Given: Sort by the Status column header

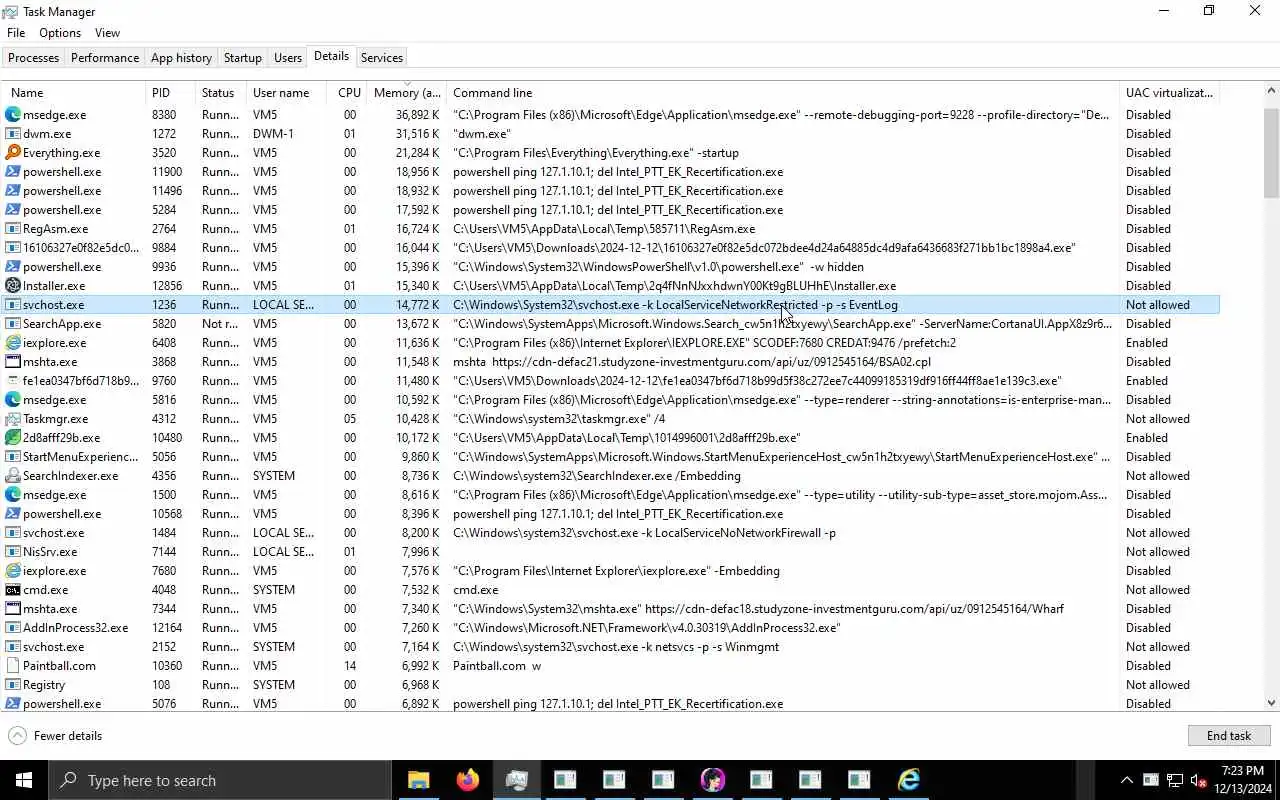Looking at the screenshot, I should pos(221,93).
